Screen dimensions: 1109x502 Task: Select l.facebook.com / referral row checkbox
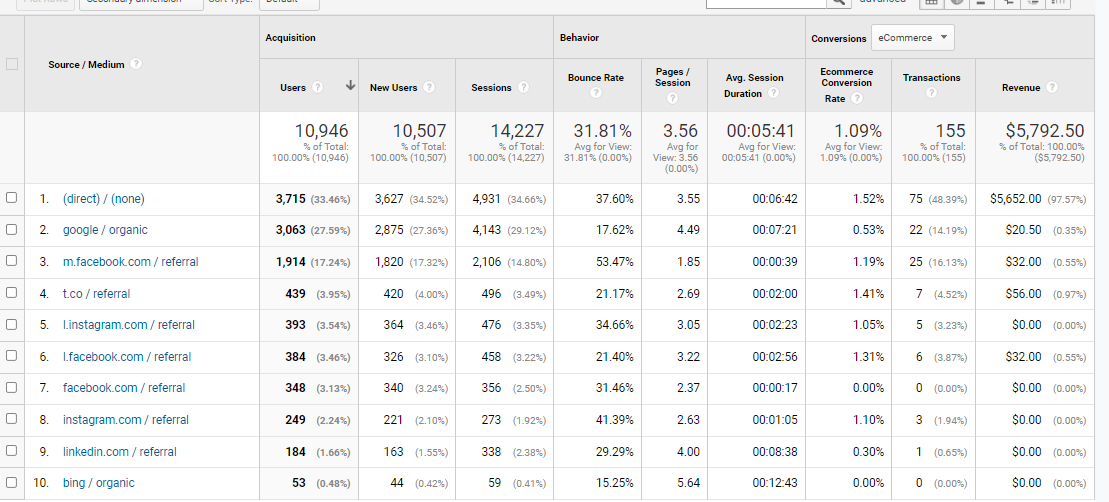[x=11, y=356]
